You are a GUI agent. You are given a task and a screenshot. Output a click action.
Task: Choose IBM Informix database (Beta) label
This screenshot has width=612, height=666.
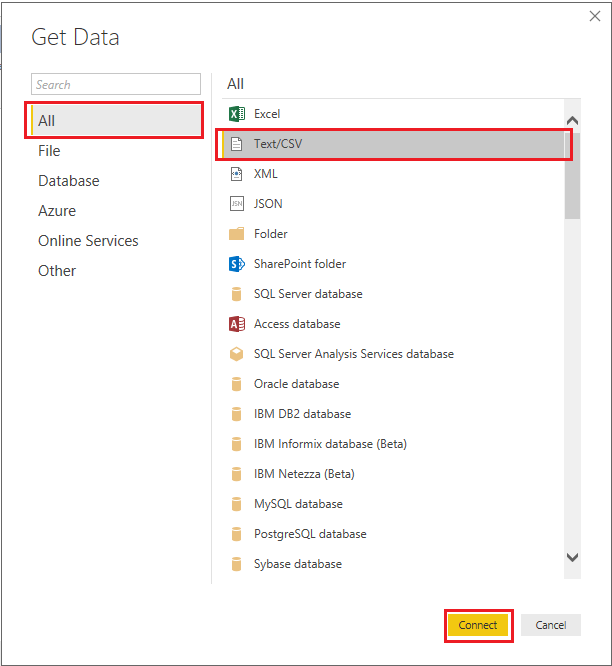coord(330,444)
